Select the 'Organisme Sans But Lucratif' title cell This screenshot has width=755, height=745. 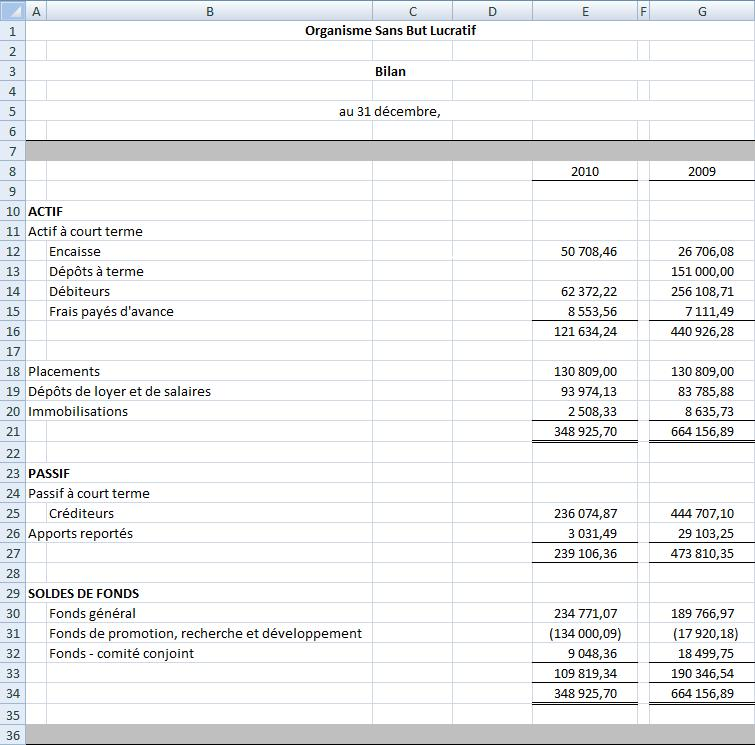click(390, 30)
